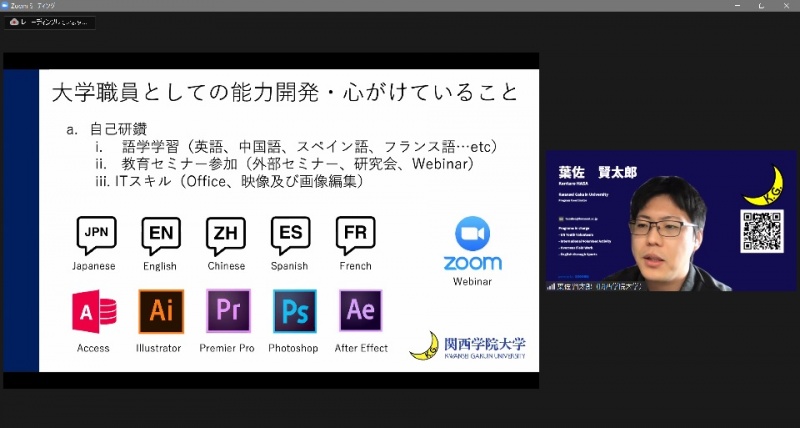
Task: Click the Zoom app icon in title bar
Action: pos(5,6)
